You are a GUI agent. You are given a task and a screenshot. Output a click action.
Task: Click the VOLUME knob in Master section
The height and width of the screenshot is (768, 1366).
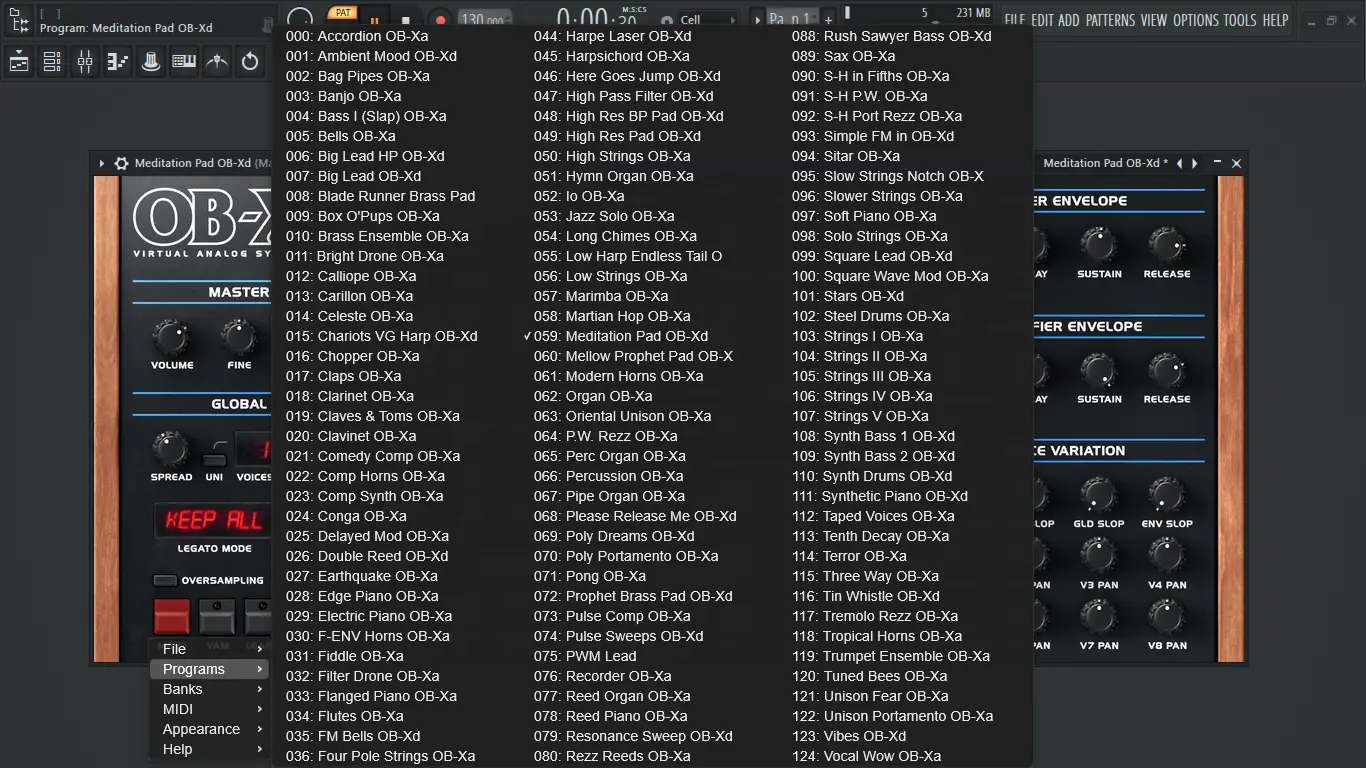tap(172, 337)
